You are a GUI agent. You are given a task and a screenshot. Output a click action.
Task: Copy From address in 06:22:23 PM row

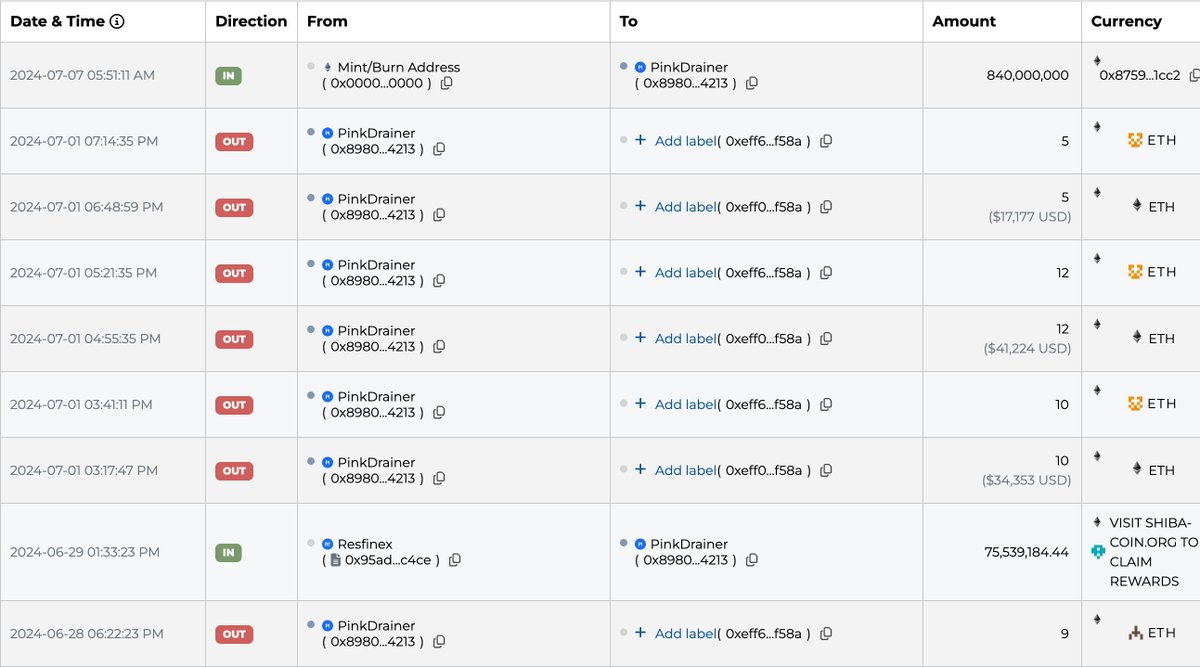438,642
